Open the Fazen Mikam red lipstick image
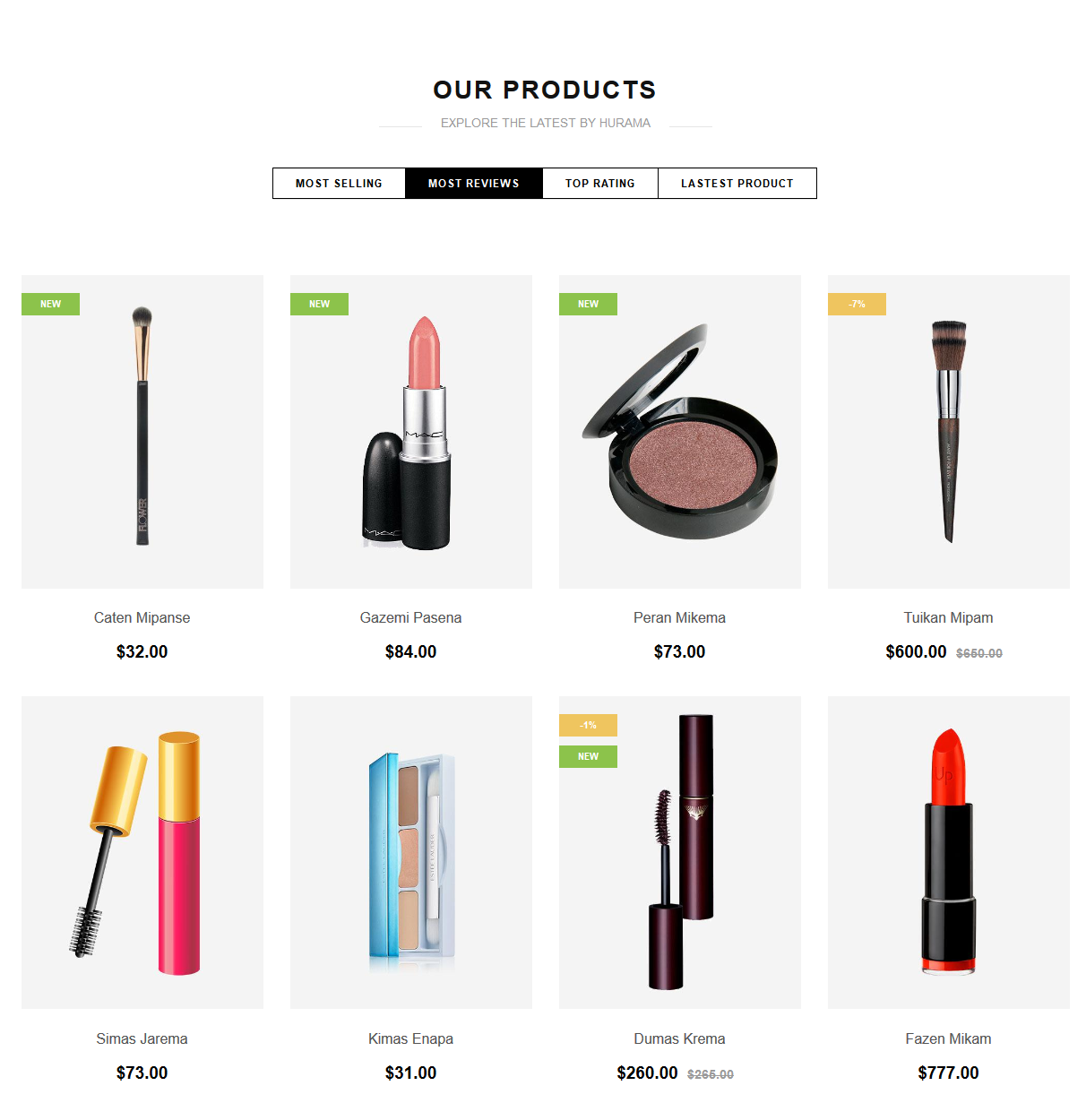Viewport: 1086px width, 1120px height. (949, 852)
